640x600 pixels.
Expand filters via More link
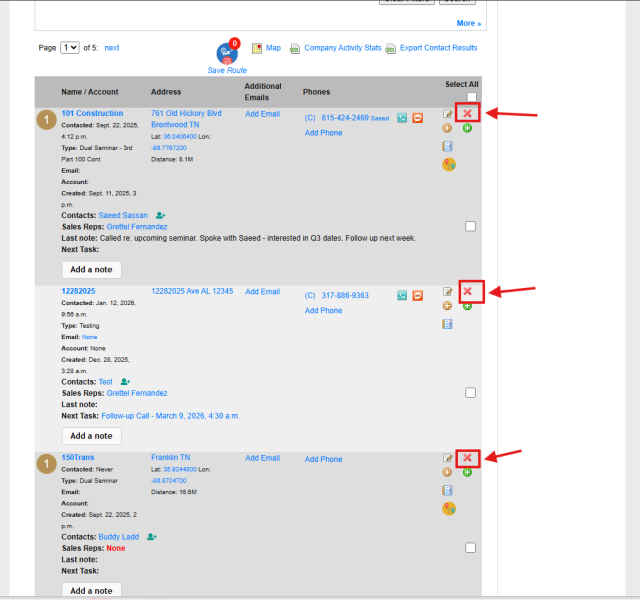pyautogui.click(x=469, y=23)
